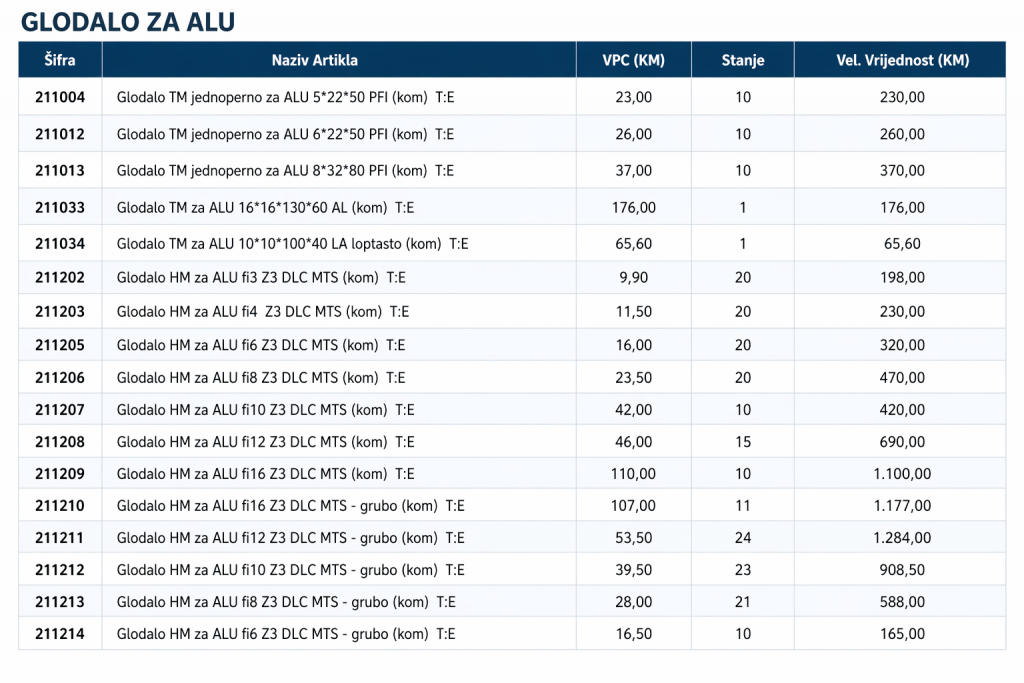Select item code 211034

pyautogui.click(x=60, y=244)
